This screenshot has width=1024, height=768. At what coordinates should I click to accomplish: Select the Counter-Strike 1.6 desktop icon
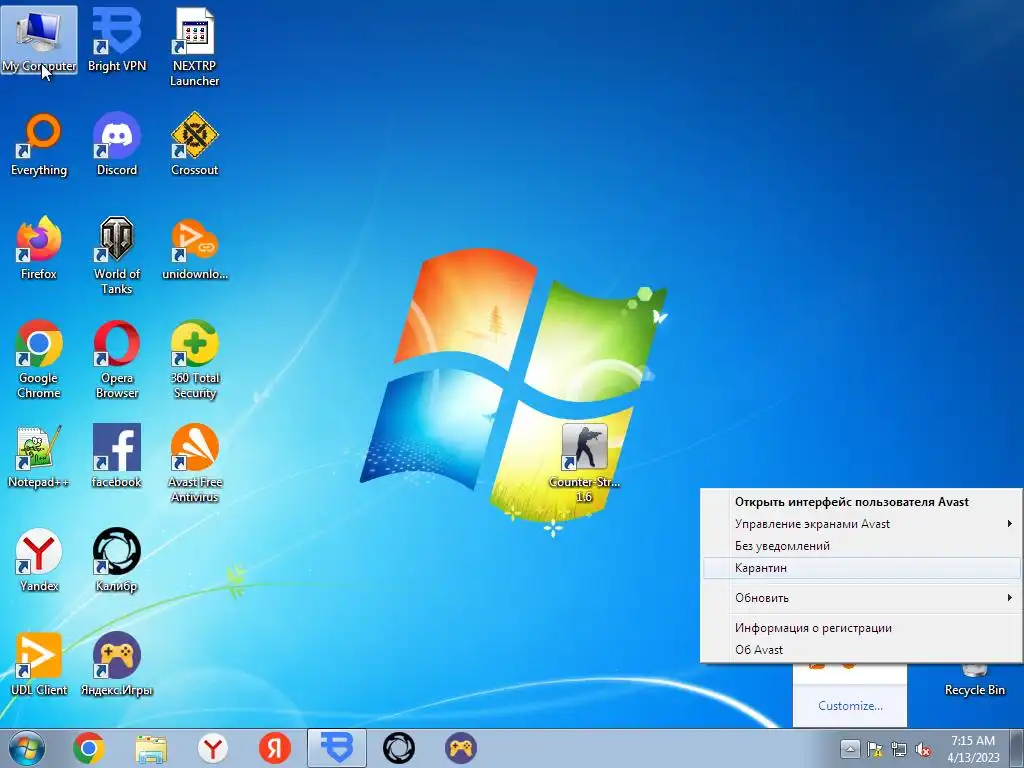[x=584, y=463]
